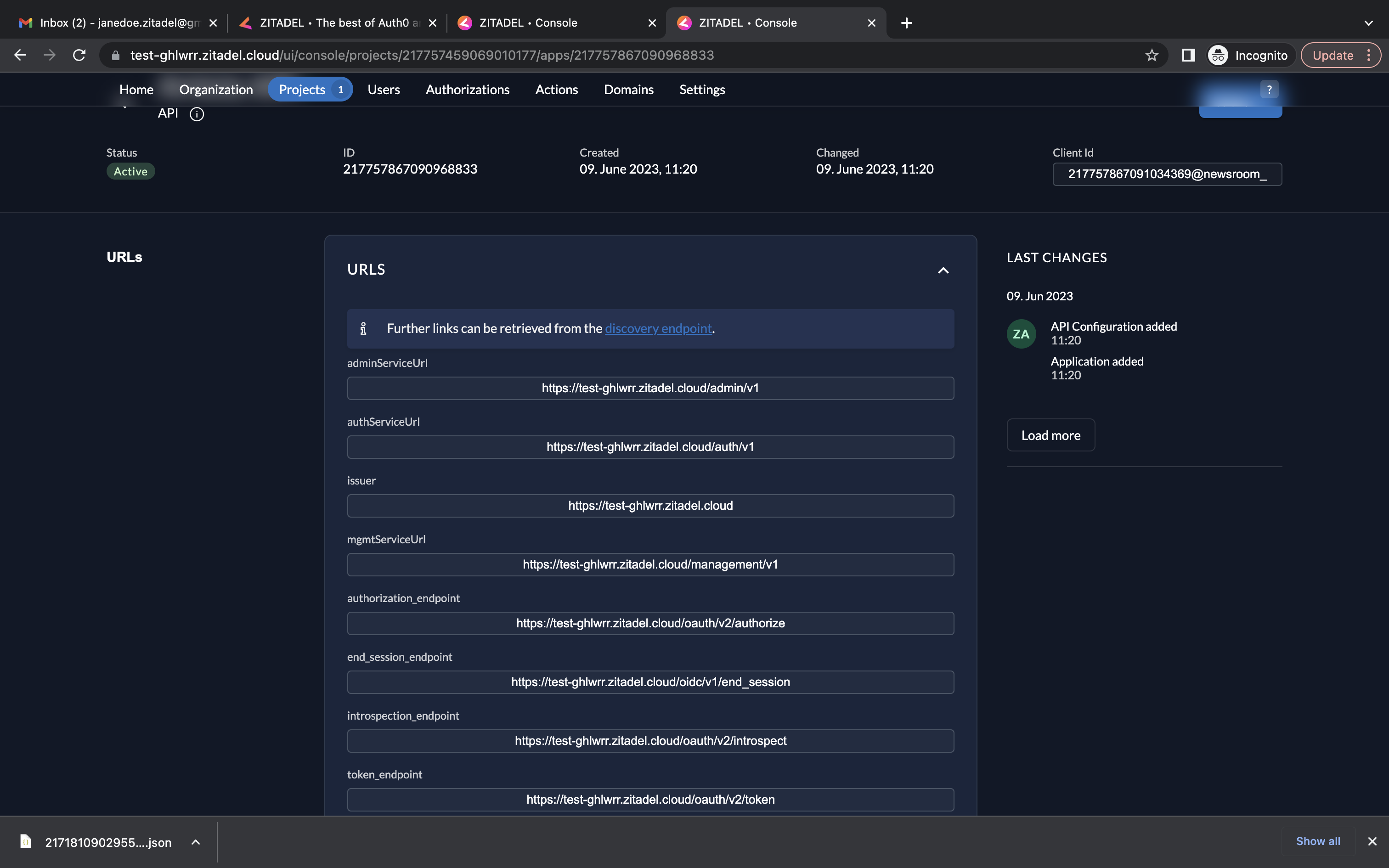Copy the Client Id value field
Image resolution: width=1389 pixels, height=868 pixels.
(x=1167, y=174)
